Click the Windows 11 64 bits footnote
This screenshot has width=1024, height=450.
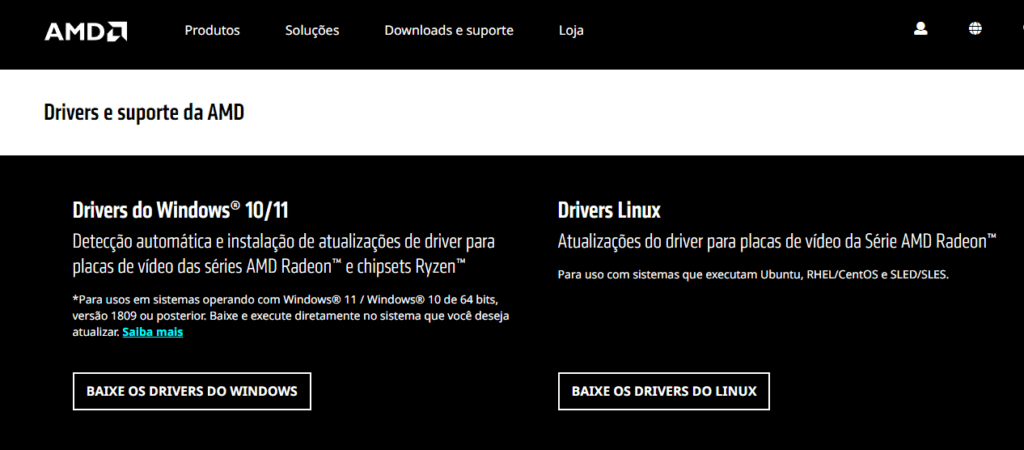coord(291,315)
